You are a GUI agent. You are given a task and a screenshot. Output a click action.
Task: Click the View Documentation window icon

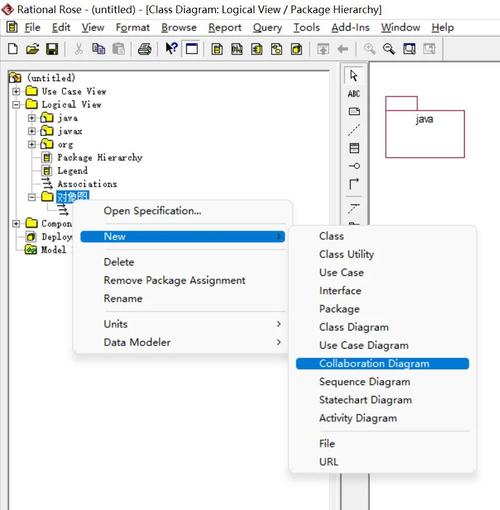point(192,49)
